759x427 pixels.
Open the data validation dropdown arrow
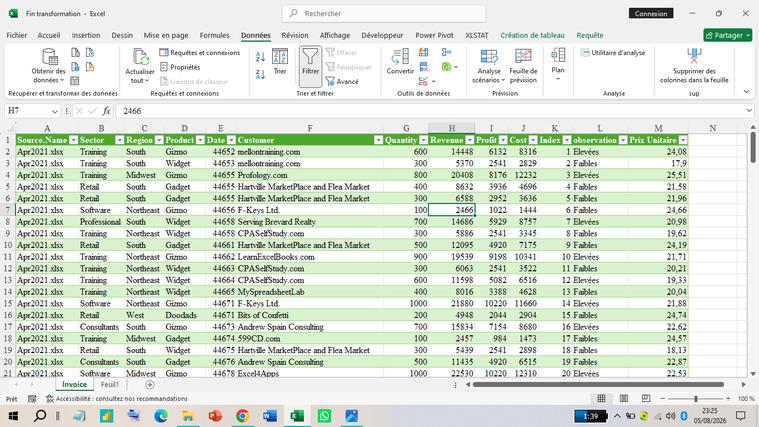click(x=434, y=81)
